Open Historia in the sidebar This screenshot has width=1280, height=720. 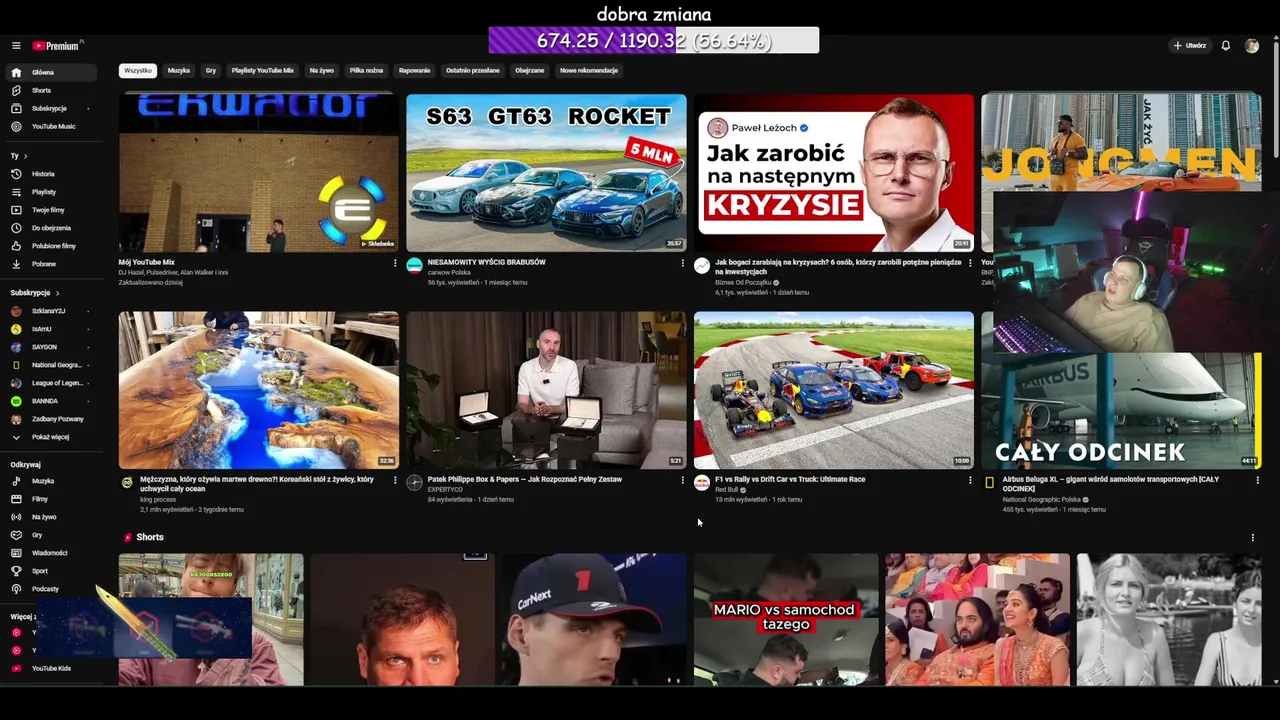[x=49, y=174]
